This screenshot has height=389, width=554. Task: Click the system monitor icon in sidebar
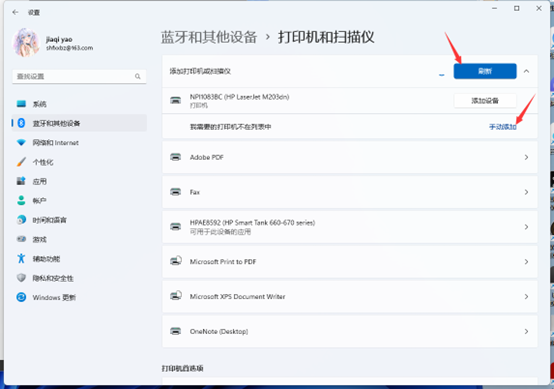[x=21, y=104]
